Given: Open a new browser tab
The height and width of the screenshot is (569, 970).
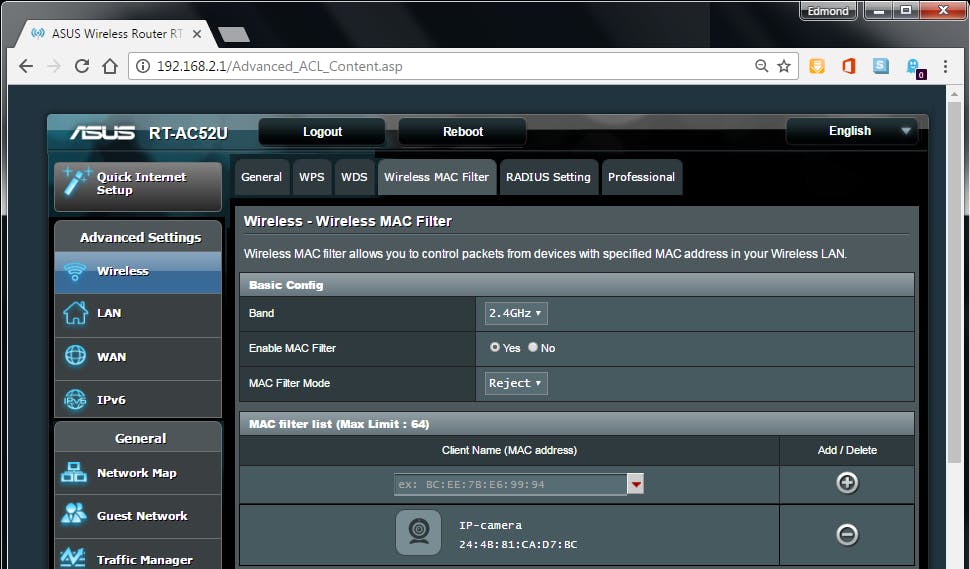Looking at the screenshot, I should (234, 34).
